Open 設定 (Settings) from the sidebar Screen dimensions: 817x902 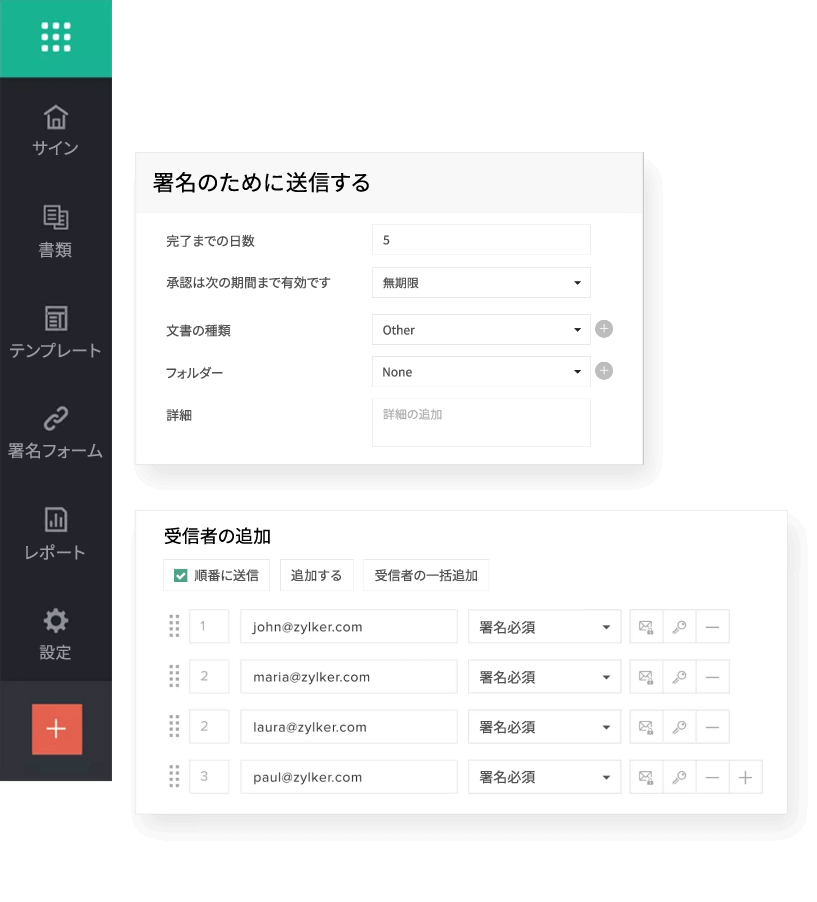(55, 635)
